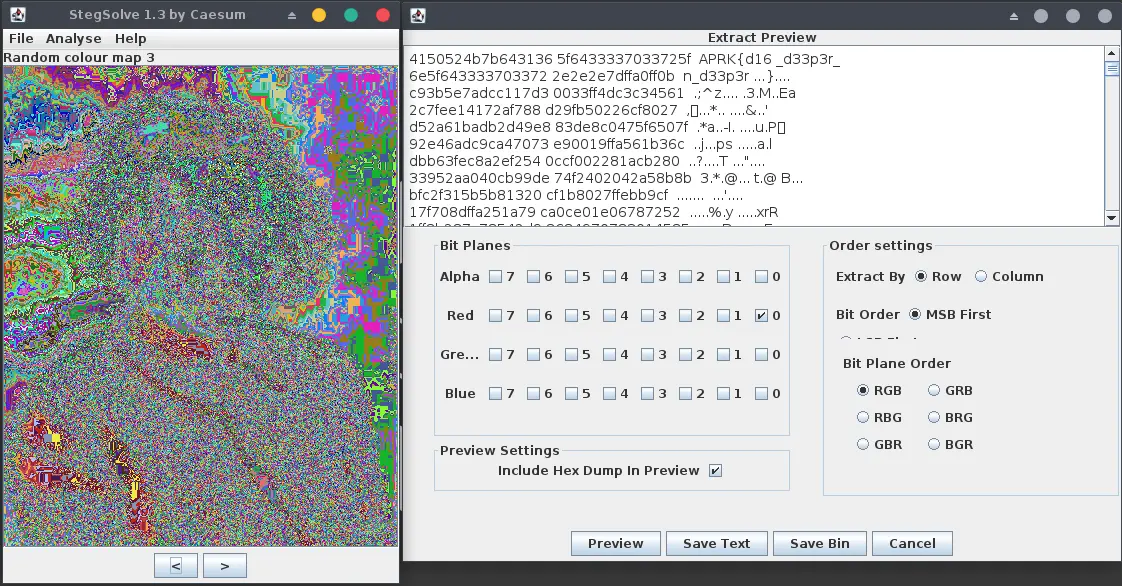Enable Green bit plane 7
The height and width of the screenshot is (586, 1122).
pyautogui.click(x=495, y=354)
